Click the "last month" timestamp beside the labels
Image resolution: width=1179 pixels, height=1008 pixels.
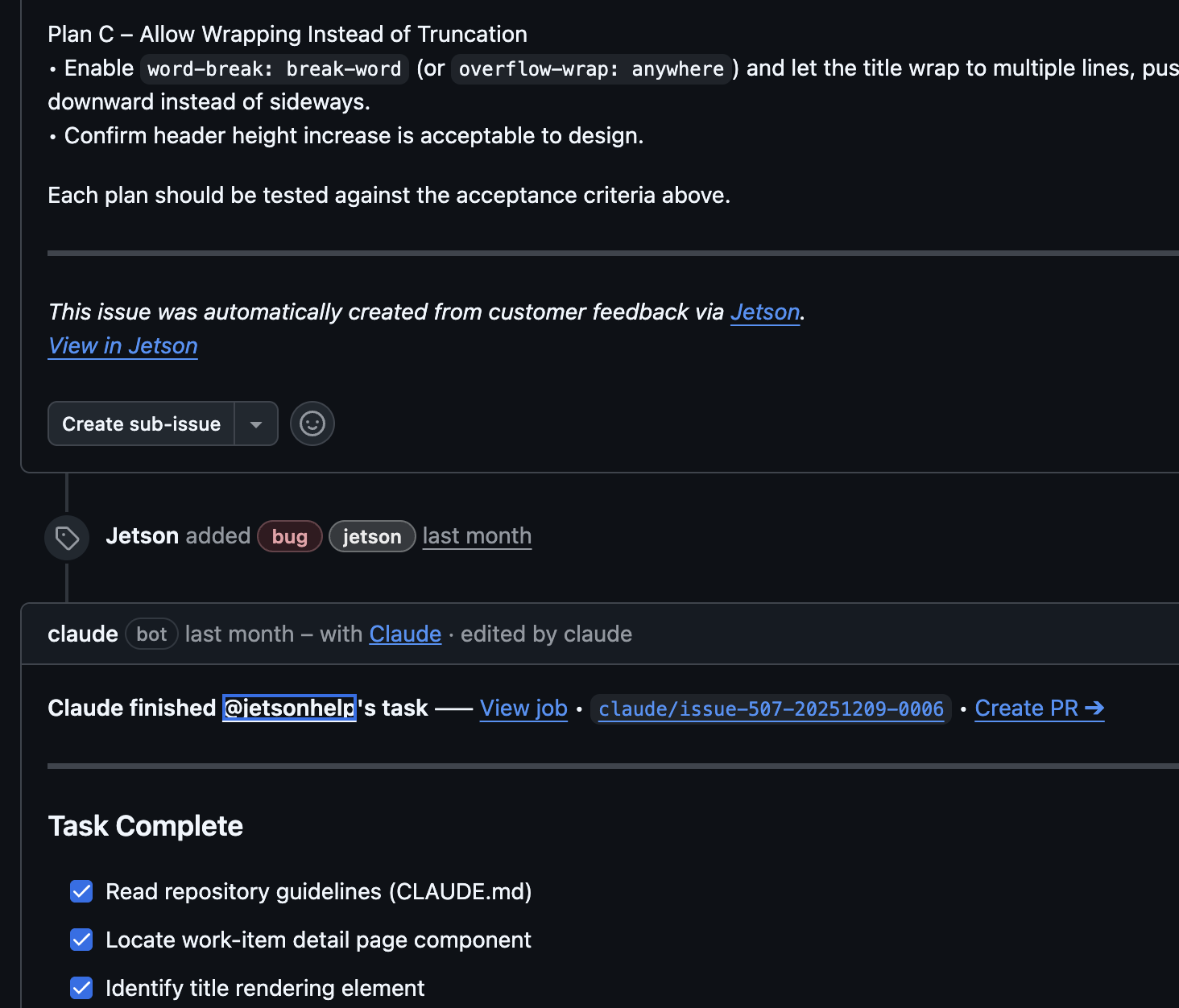tap(476, 536)
